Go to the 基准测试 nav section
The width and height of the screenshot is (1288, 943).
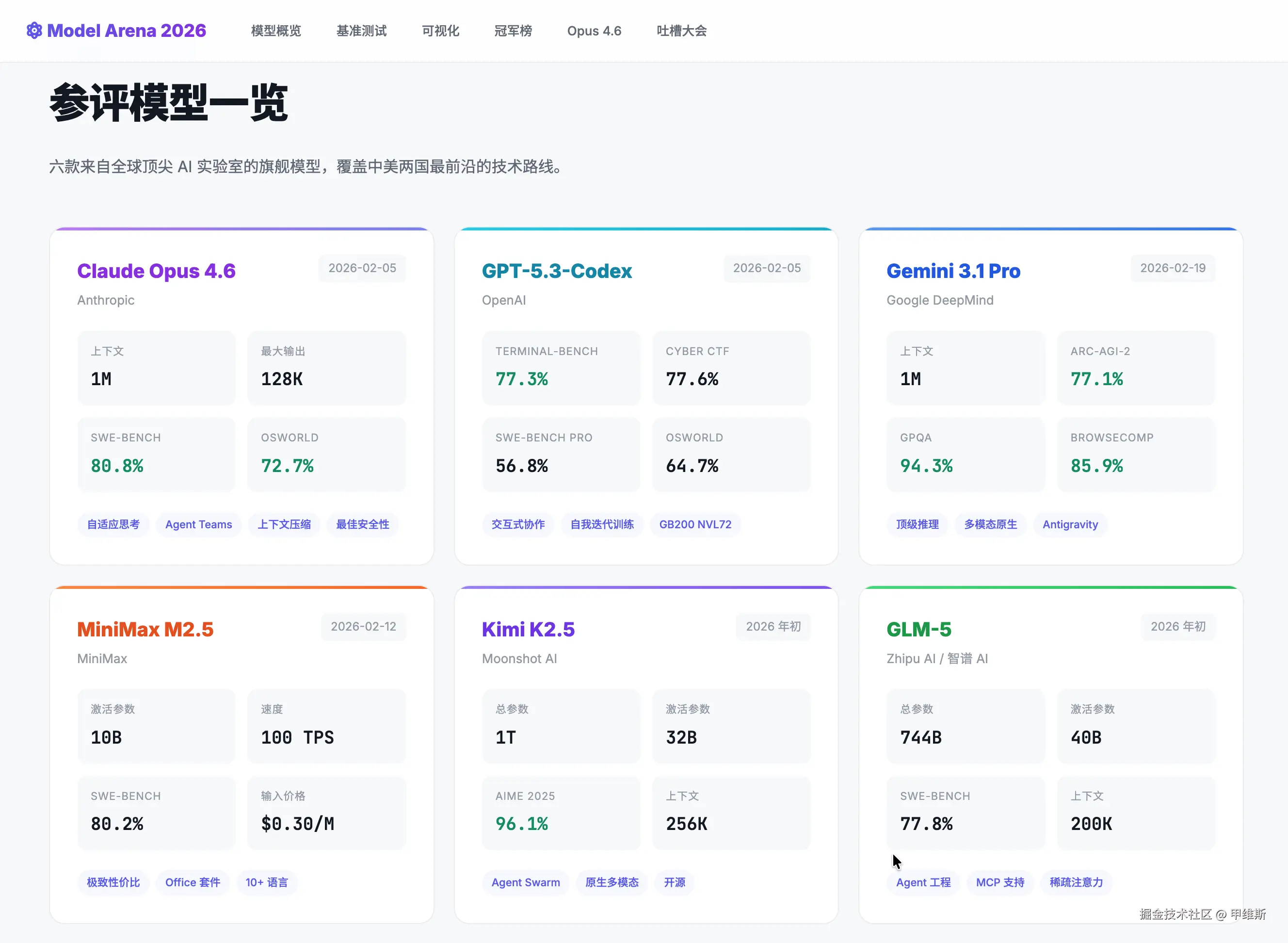pyautogui.click(x=361, y=31)
